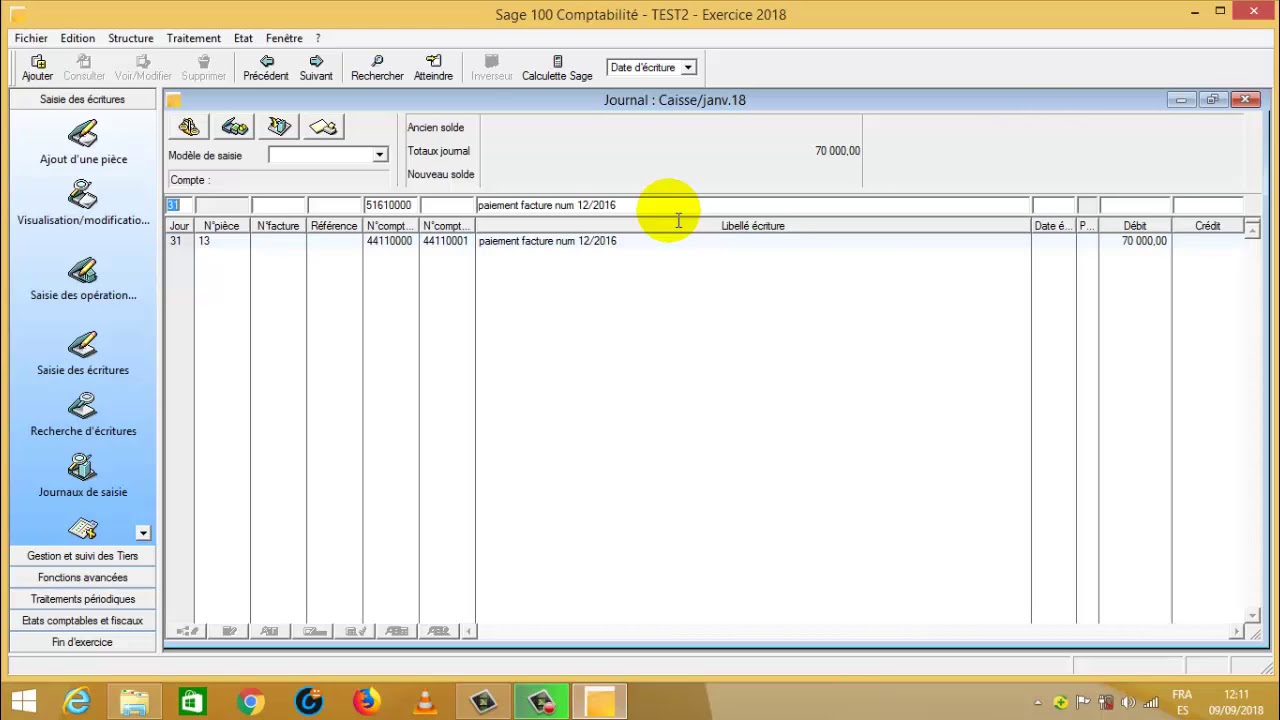The image size is (1280, 720).
Task: Open Gestion et suivi des Tiers panel
Action: pyautogui.click(x=82, y=556)
